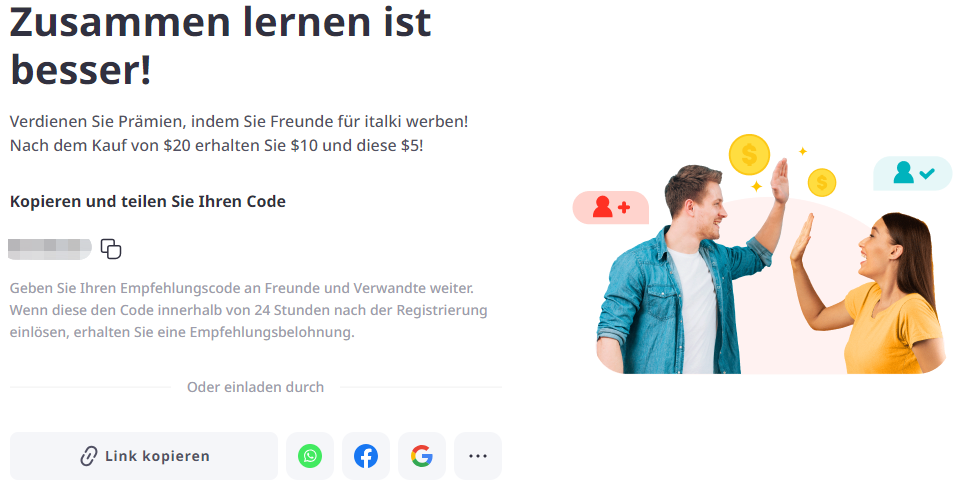The width and height of the screenshot is (960, 490).
Task: Click the Oder einladen durch divider text
Action: 255,387
